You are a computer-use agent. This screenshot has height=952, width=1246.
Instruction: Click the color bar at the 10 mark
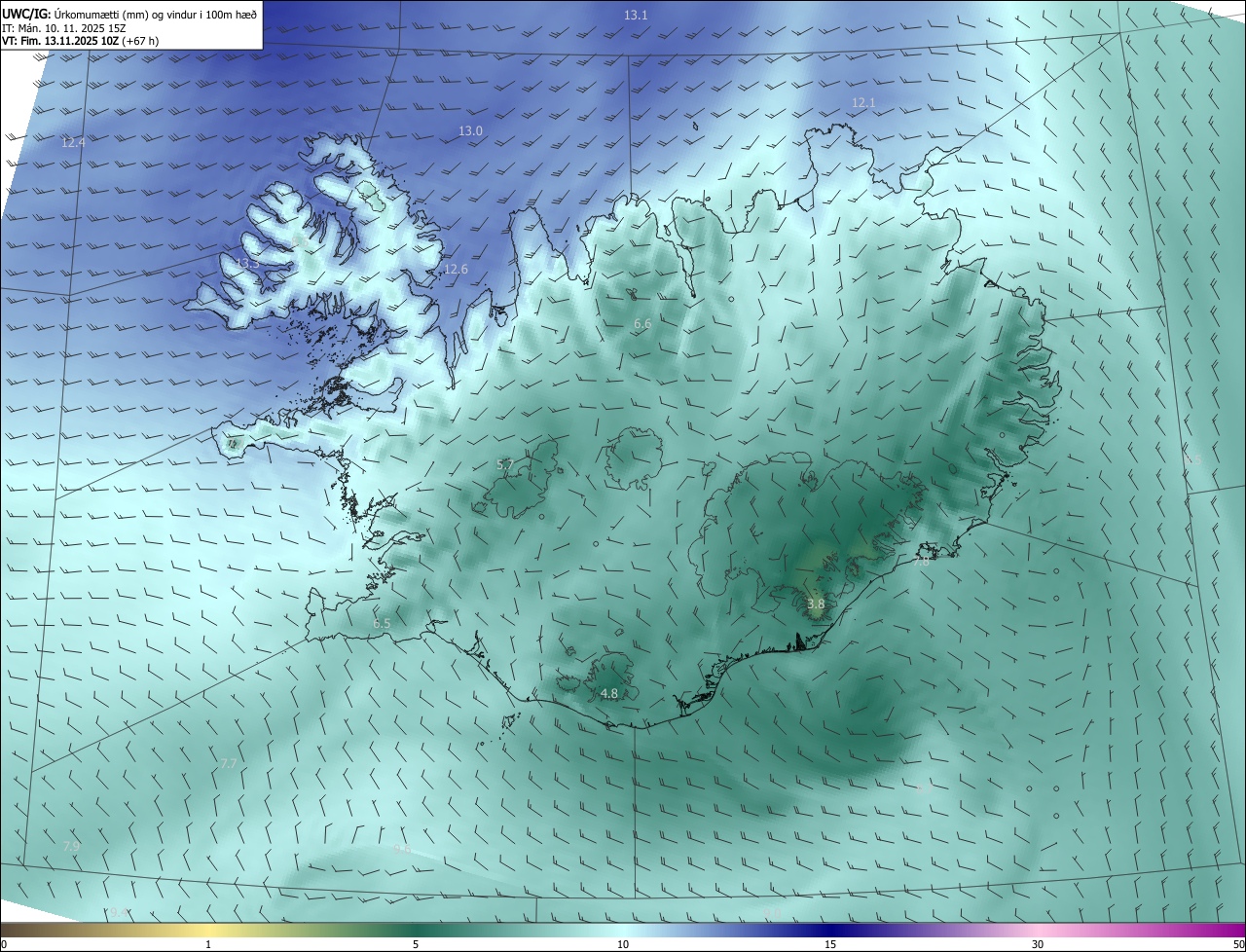pyautogui.click(x=623, y=944)
